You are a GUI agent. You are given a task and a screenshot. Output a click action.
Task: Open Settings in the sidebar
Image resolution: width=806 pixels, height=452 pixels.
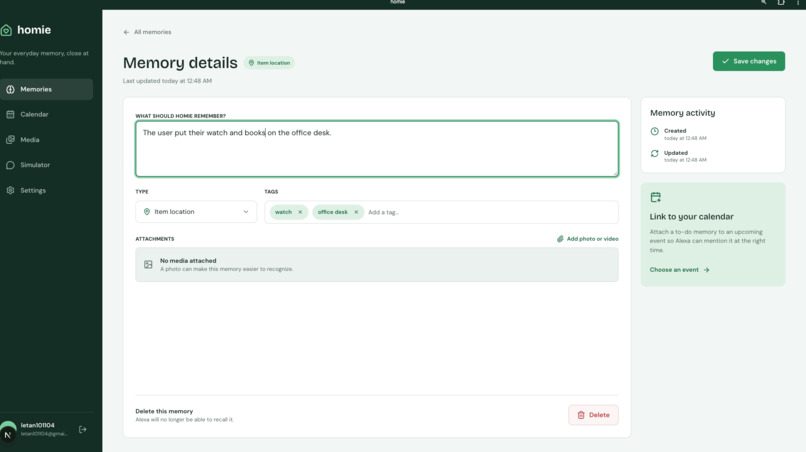click(46, 190)
